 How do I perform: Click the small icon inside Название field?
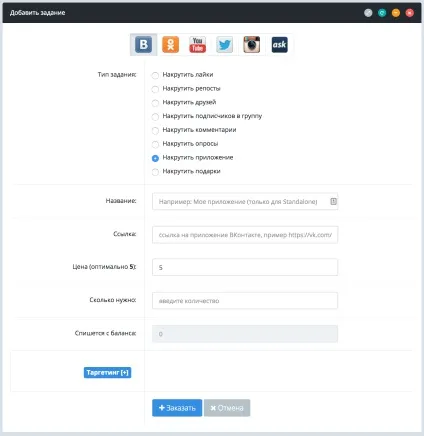tap(333, 201)
